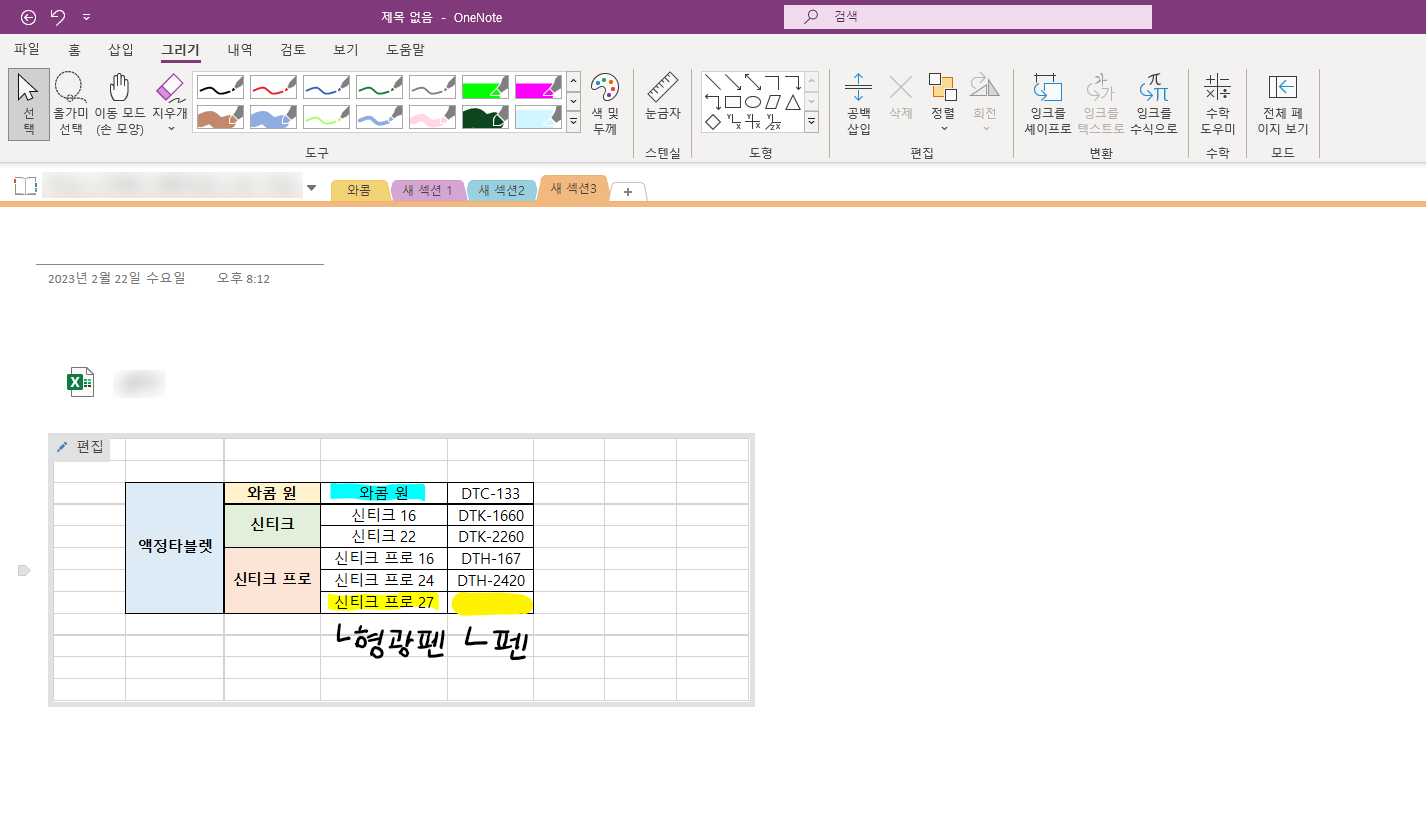Open 색 및 두께 color palette
The width and height of the screenshot is (1426, 835).
pyautogui.click(x=605, y=104)
